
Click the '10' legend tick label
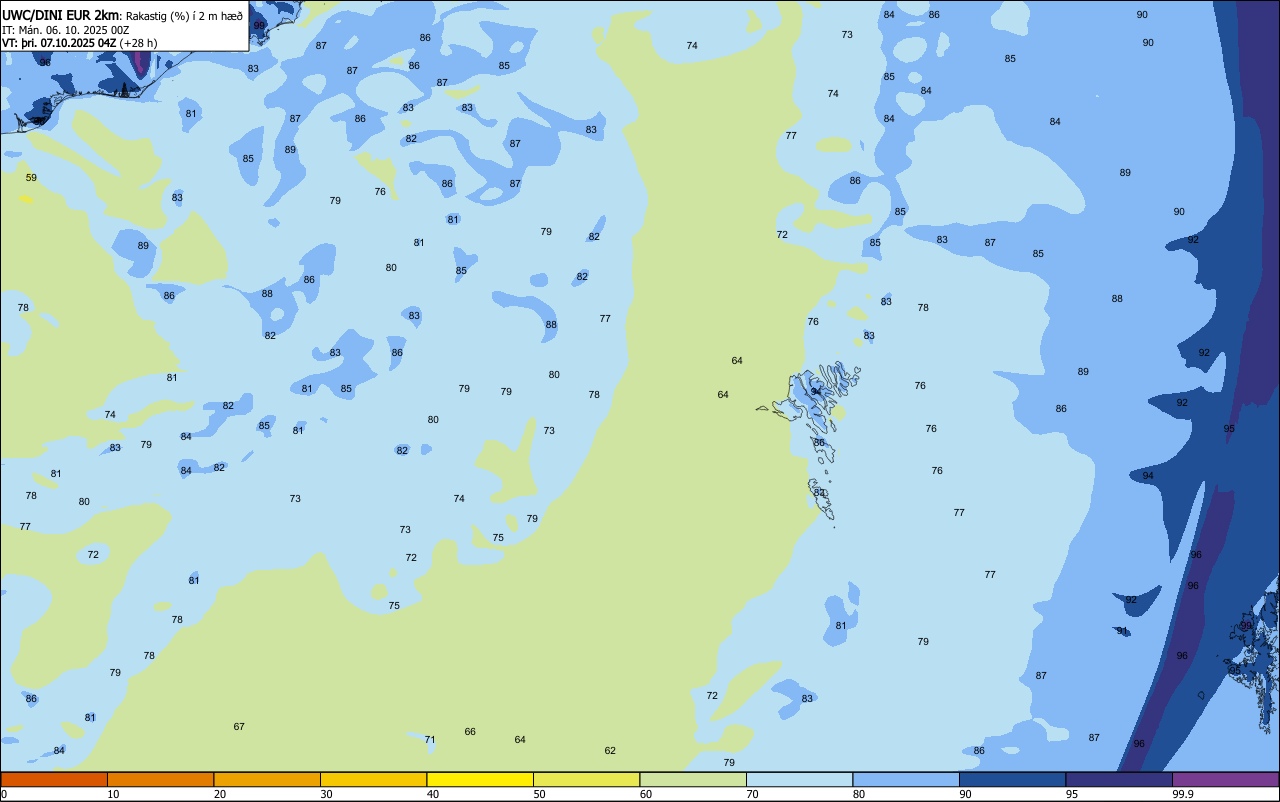114,794
